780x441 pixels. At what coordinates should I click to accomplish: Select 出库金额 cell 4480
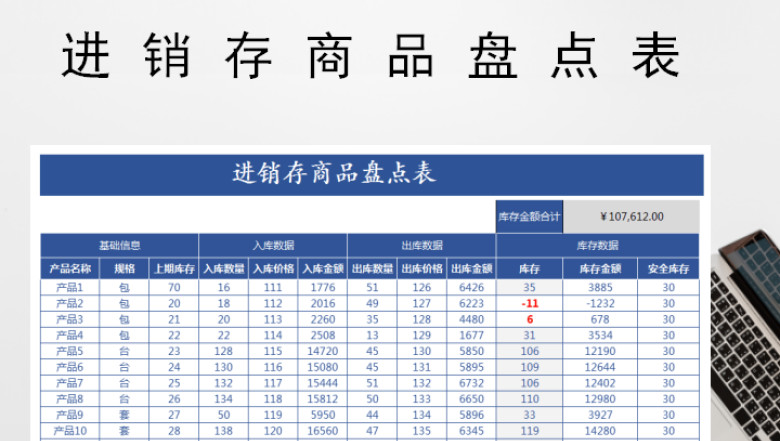pyautogui.click(x=472, y=319)
